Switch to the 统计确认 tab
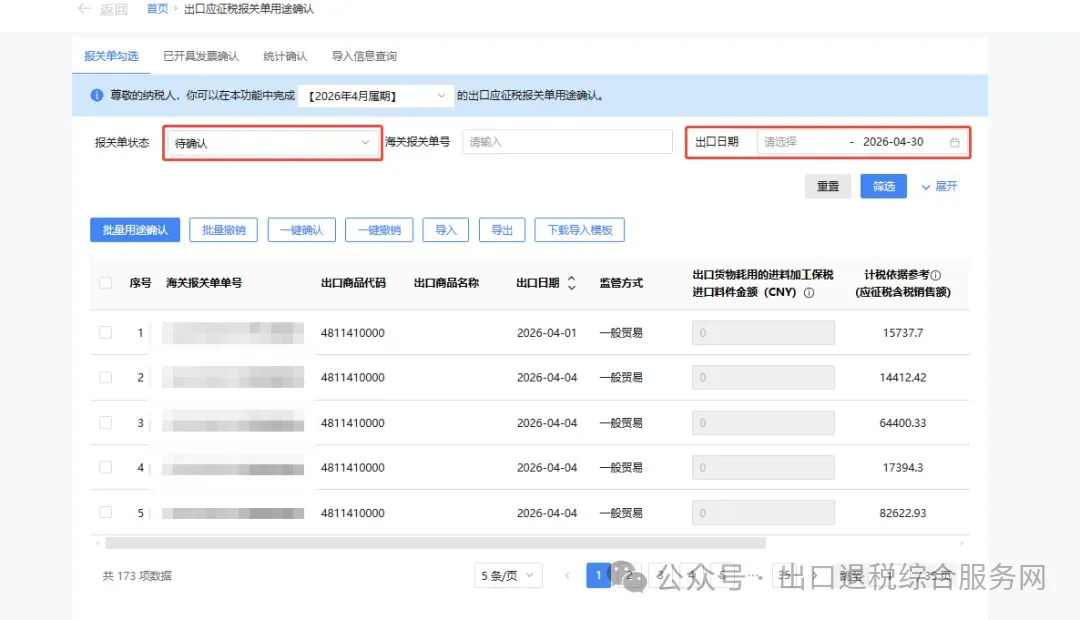 coord(285,56)
